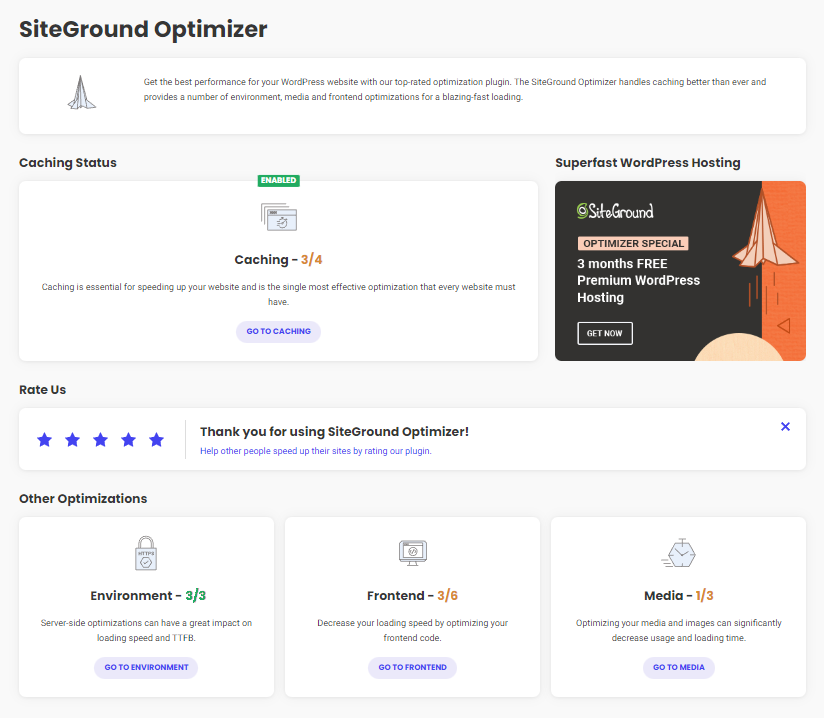Open caching settings via GO TO CACHING
Image resolution: width=824 pixels, height=718 pixels.
pyautogui.click(x=278, y=331)
